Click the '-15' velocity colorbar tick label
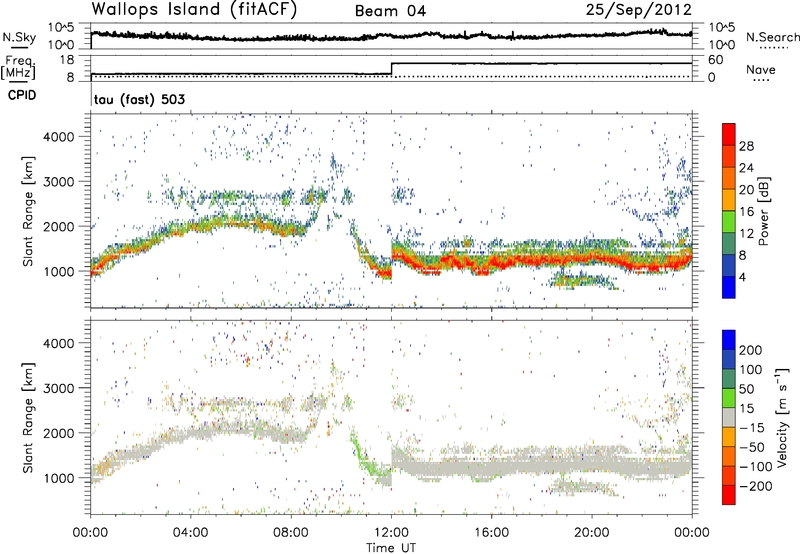Image resolution: width=800 pixels, height=554 pixels. point(752,427)
